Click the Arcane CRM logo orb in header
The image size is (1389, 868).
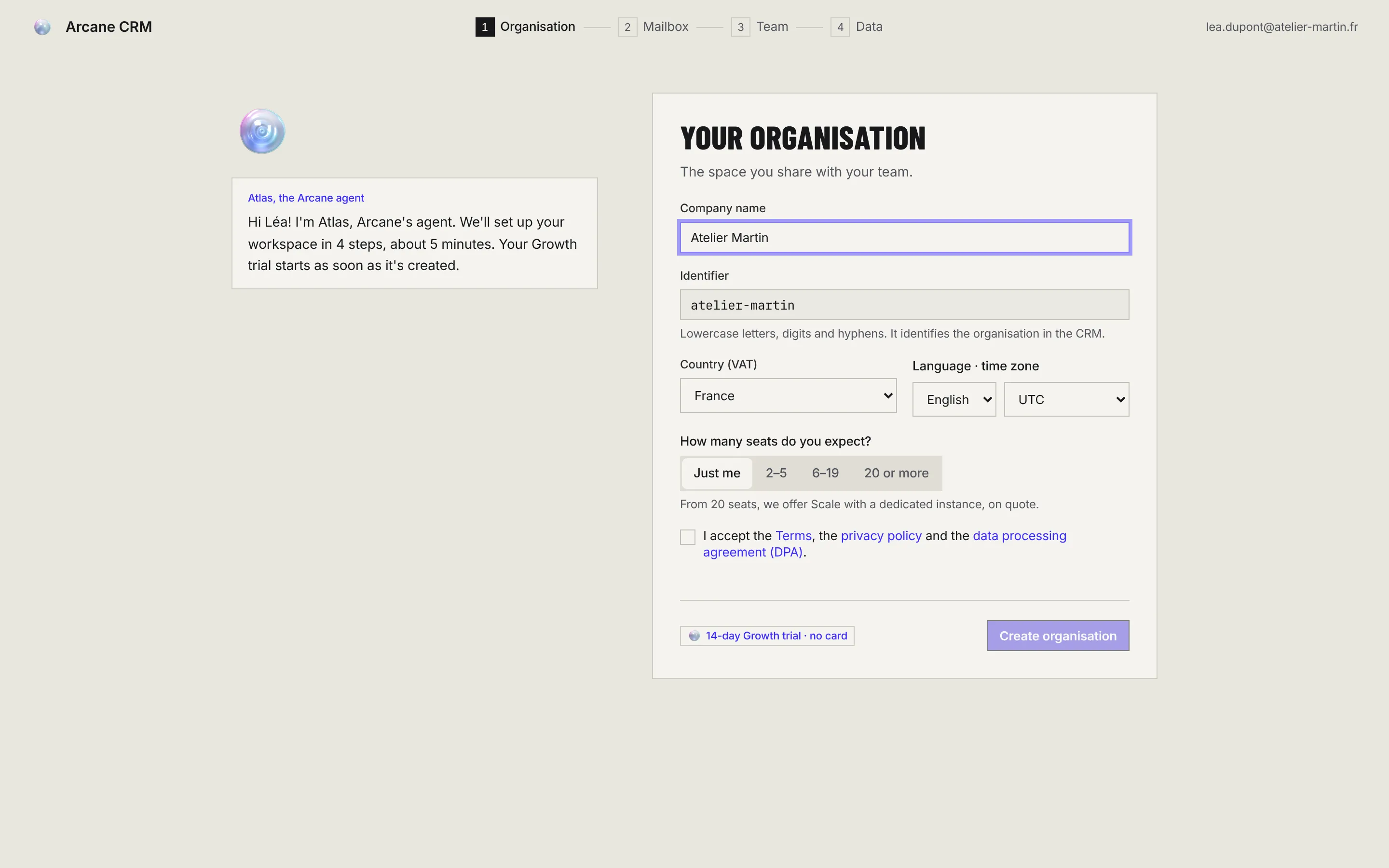42,27
